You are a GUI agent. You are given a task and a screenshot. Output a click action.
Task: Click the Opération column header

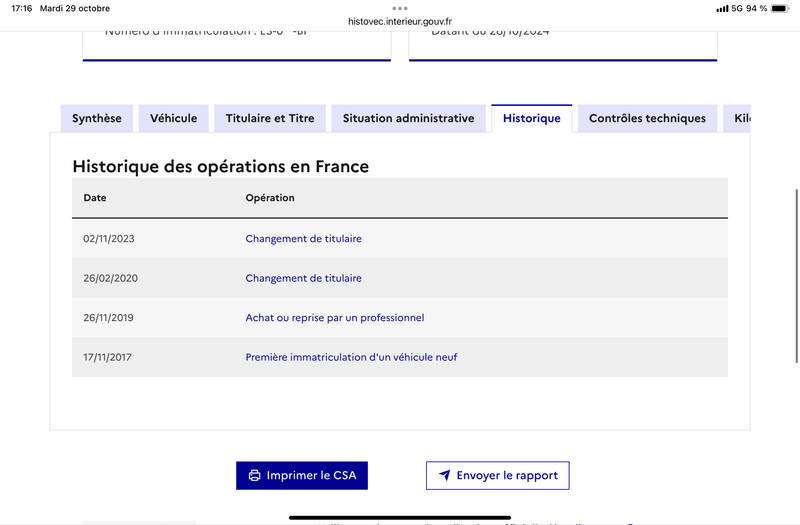pyautogui.click(x=270, y=198)
